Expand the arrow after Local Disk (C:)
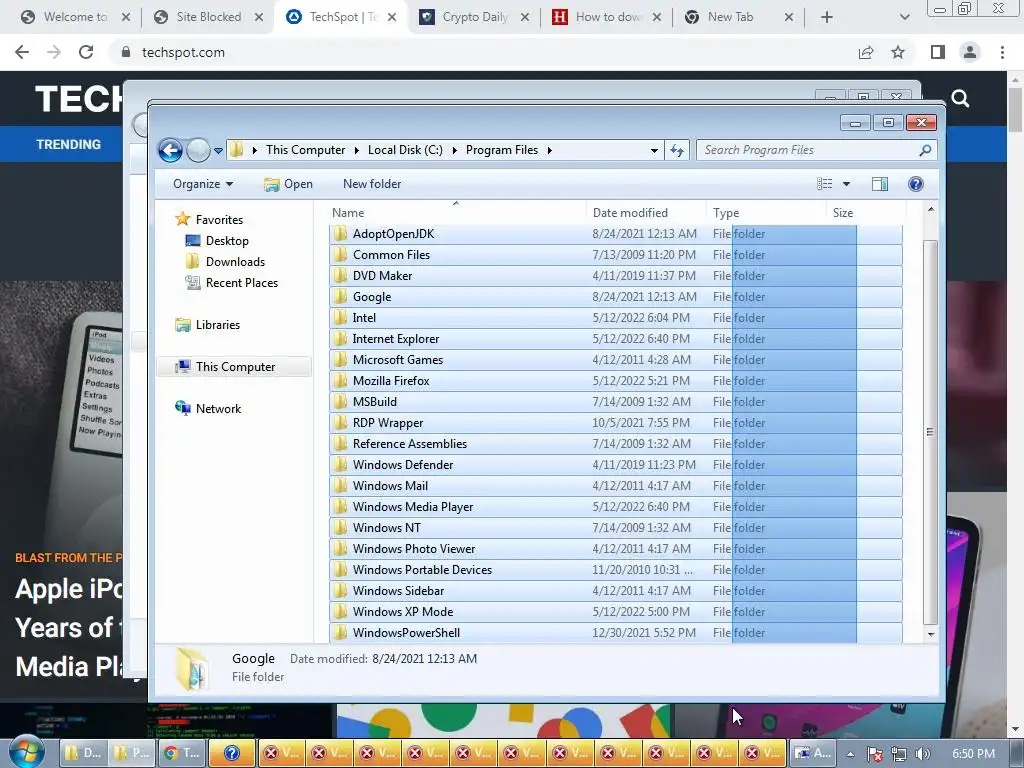The width and height of the screenshot is (1024, 768). 455,150
